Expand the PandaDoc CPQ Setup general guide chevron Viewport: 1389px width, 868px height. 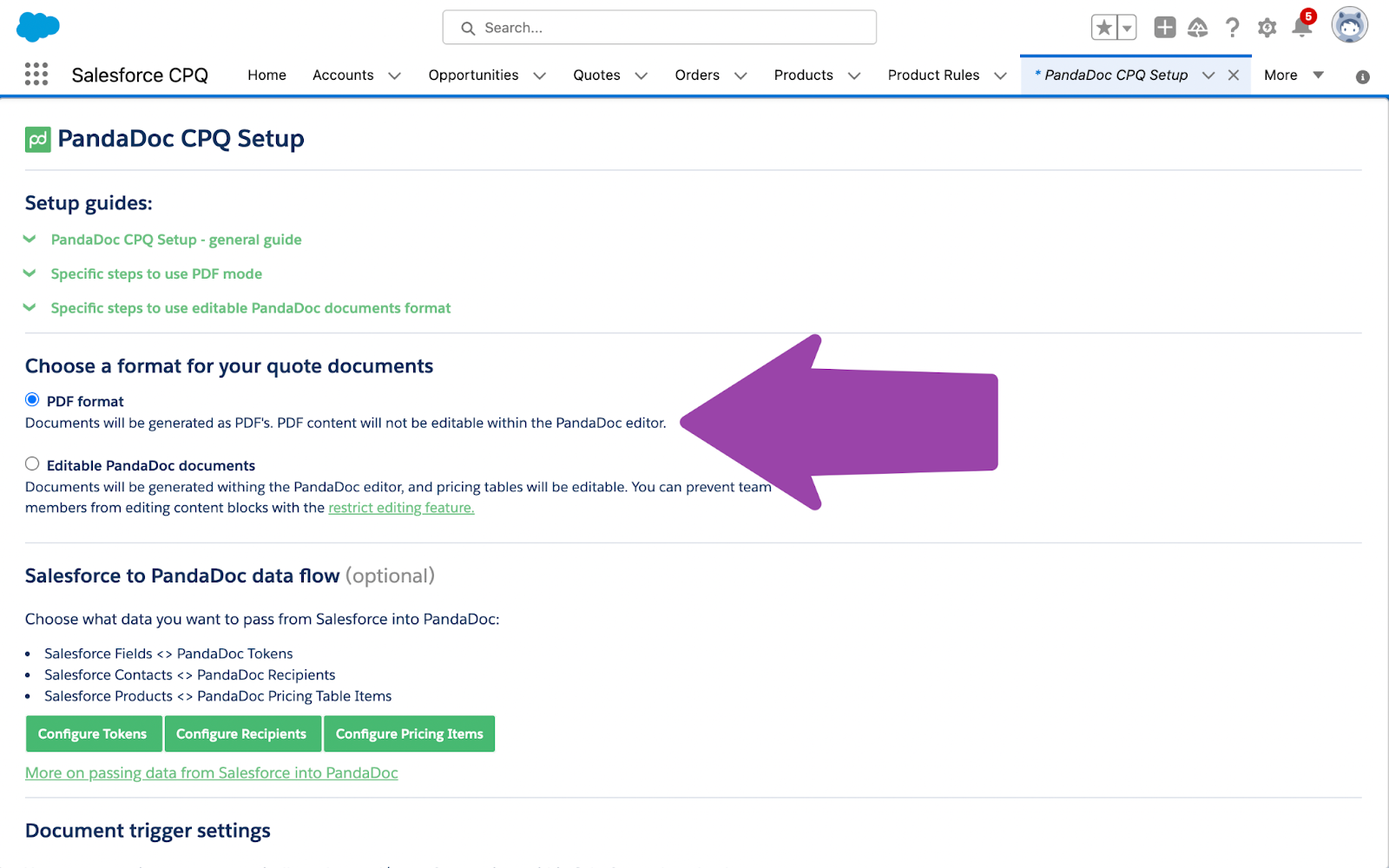coord(30,239)
